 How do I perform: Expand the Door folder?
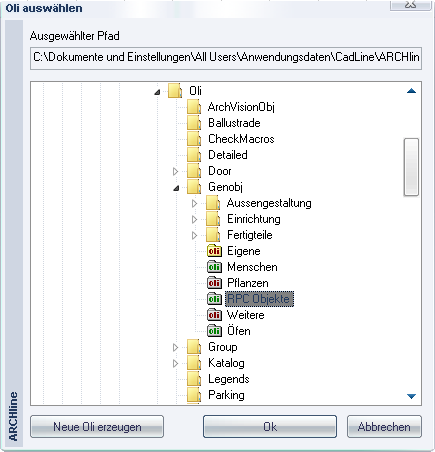point(175,171)
